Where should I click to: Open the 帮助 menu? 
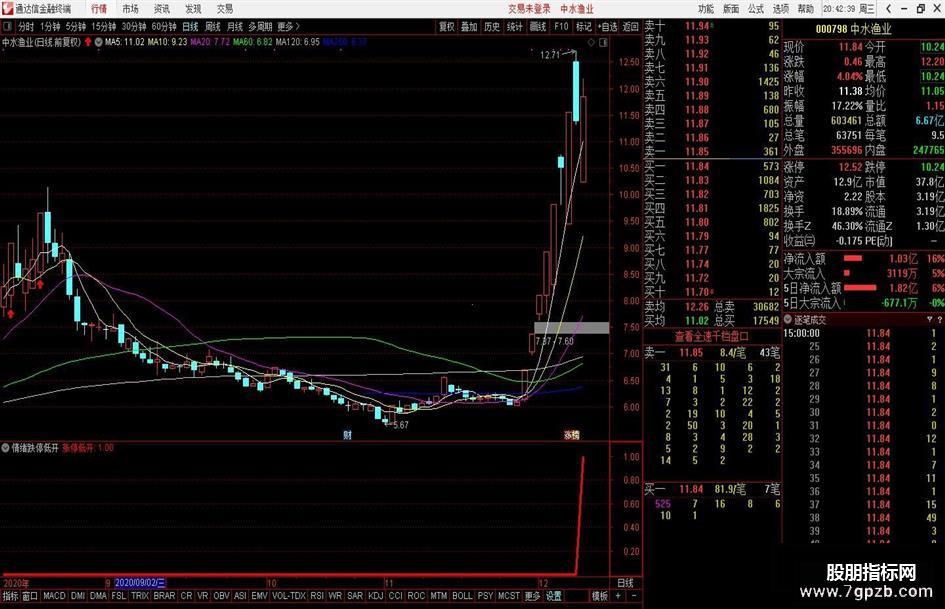click(806, 8)
